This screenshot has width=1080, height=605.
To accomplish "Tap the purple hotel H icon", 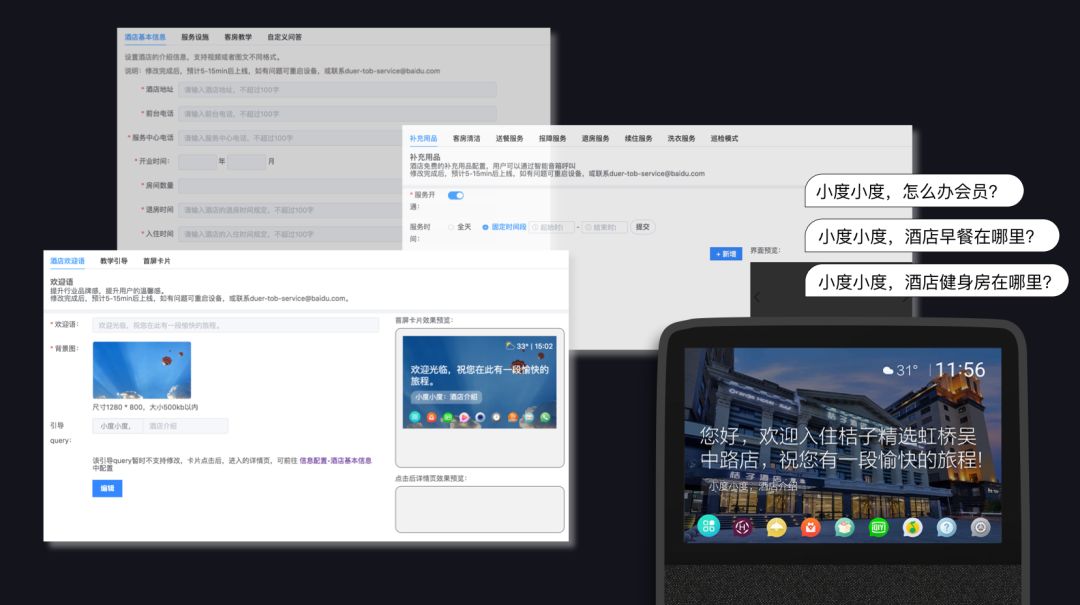I will click(743, 527).
